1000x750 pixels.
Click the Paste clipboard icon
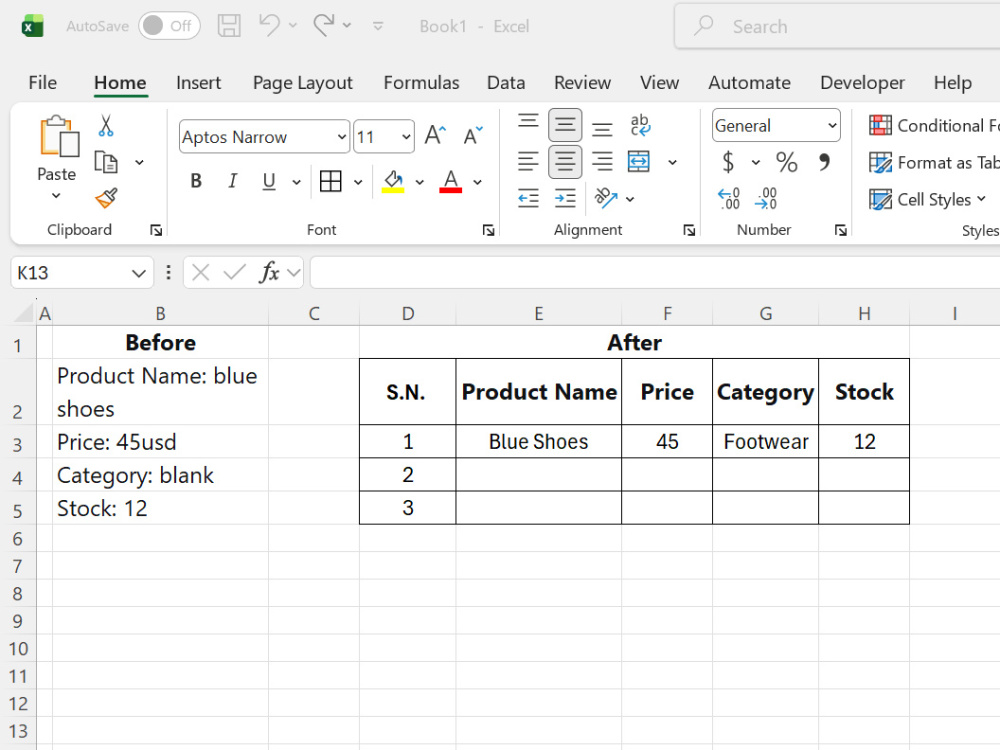tap(59, 136)
